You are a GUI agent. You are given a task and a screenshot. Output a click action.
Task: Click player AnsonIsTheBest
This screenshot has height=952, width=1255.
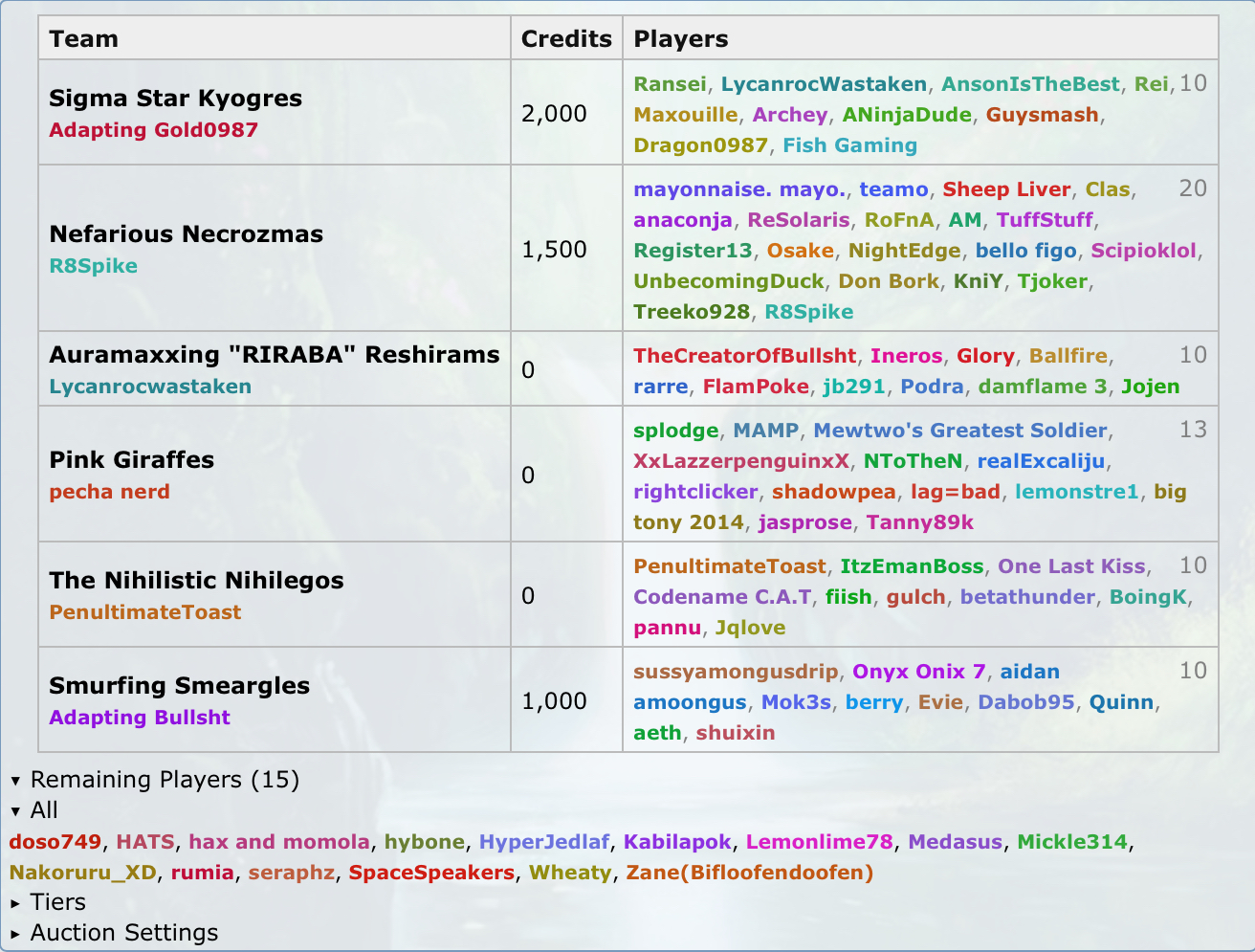pyautogui.click(x=1030, y=84)
